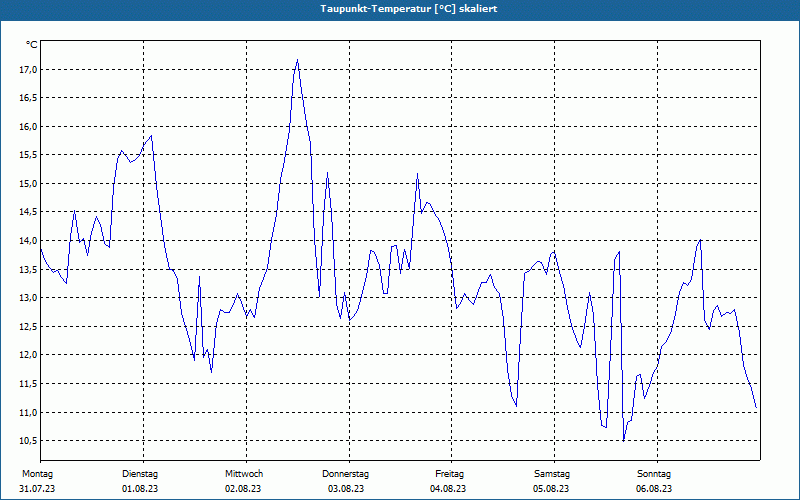Click the 17,0 y-axis value
Image resolution: width=800 pixels, height=500 pixels.
(x=28, y=69)
